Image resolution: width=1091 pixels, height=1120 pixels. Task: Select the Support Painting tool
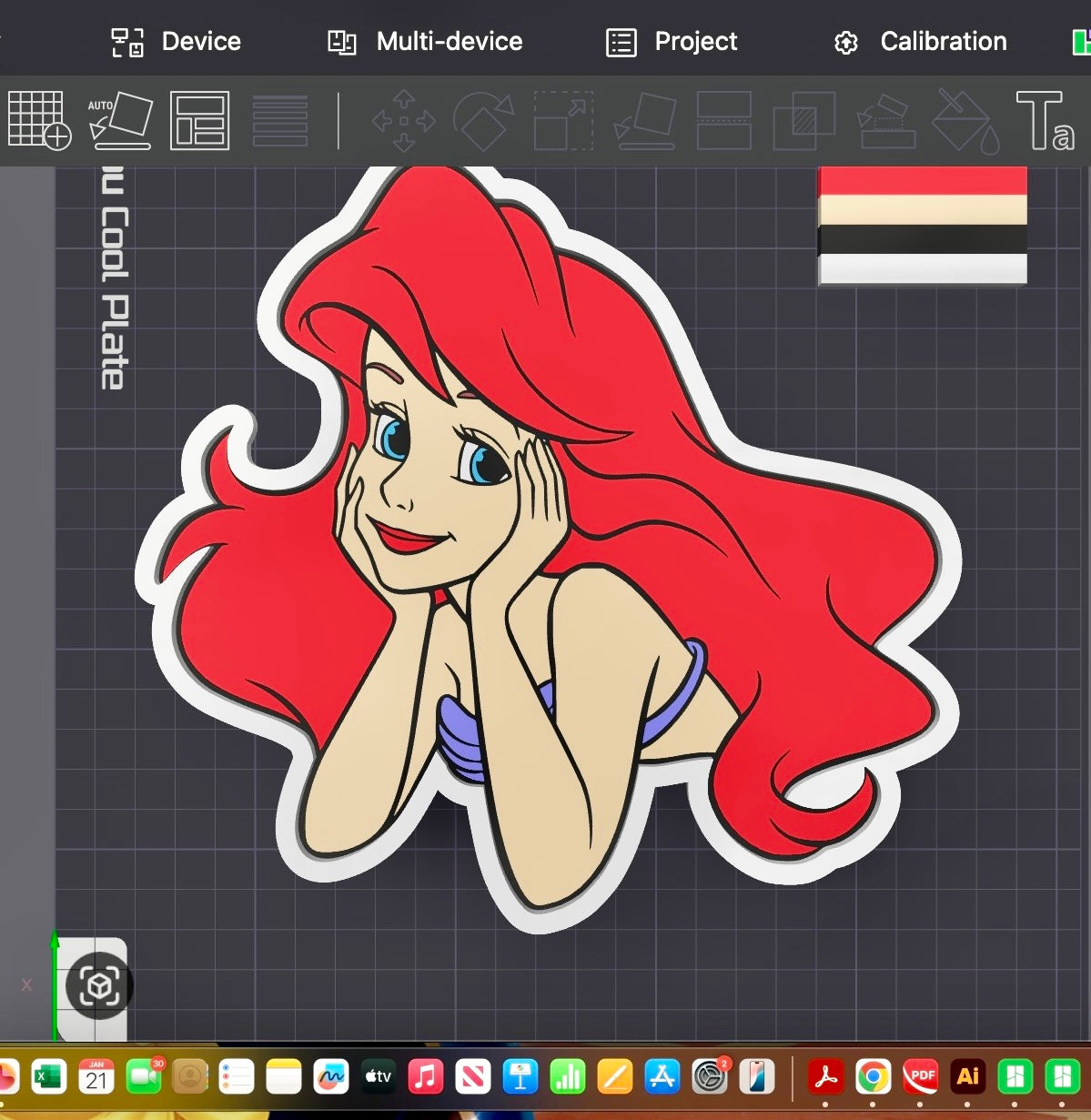[x=886, y=121]
